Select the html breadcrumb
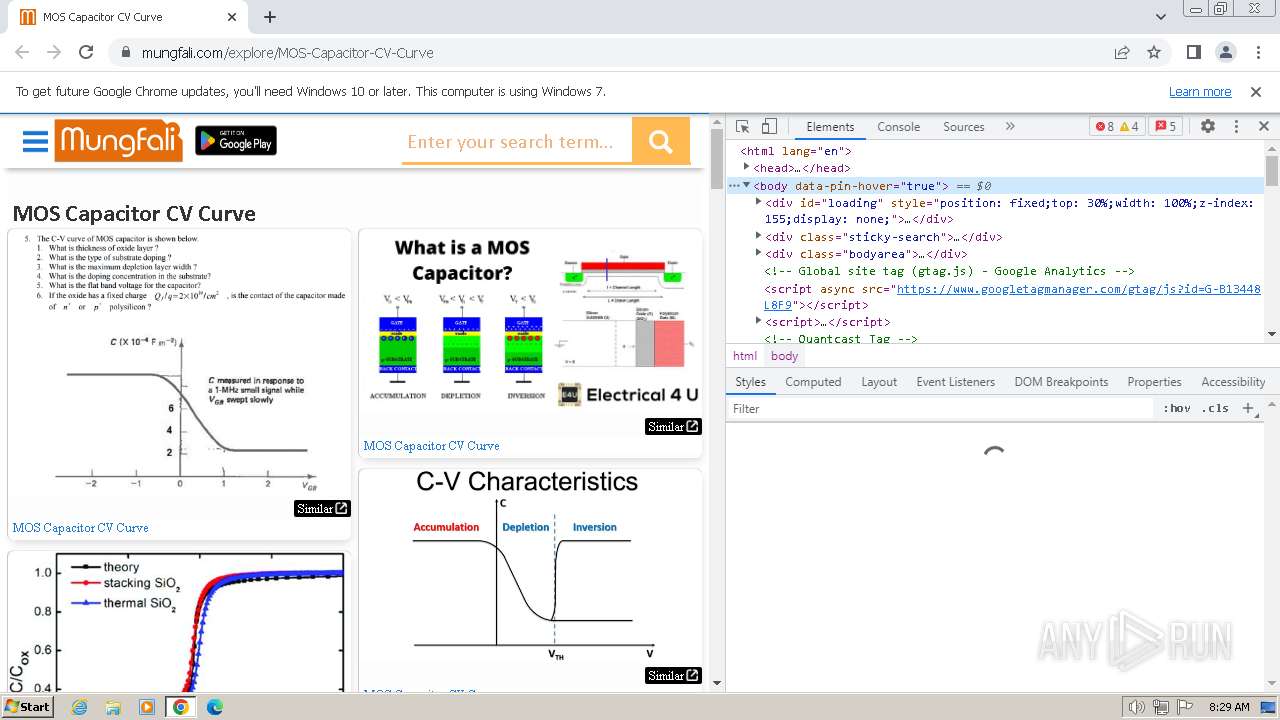Viewport: 1280px width, 720px height. point(745,356)
